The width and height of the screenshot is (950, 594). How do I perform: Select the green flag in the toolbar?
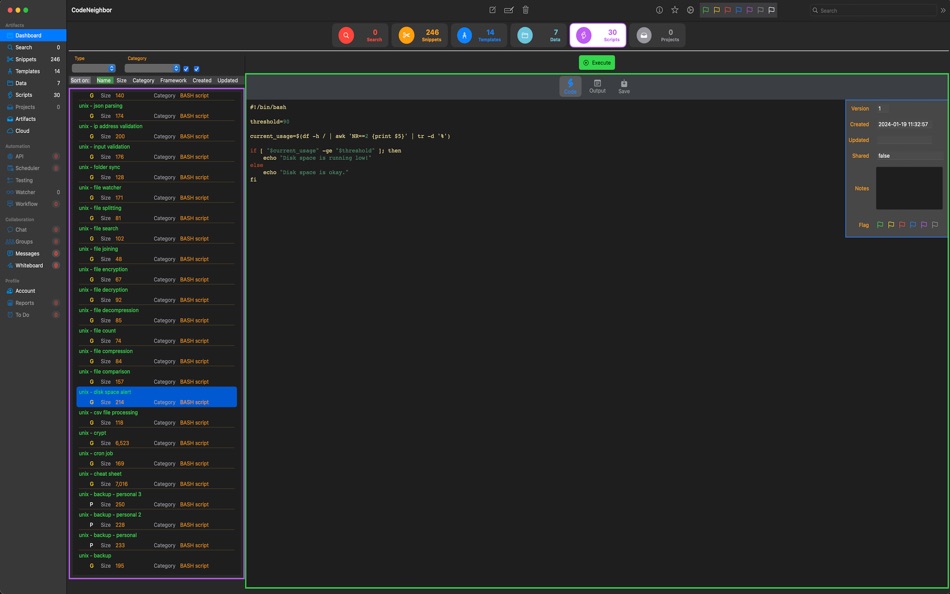tap(706, 10)
